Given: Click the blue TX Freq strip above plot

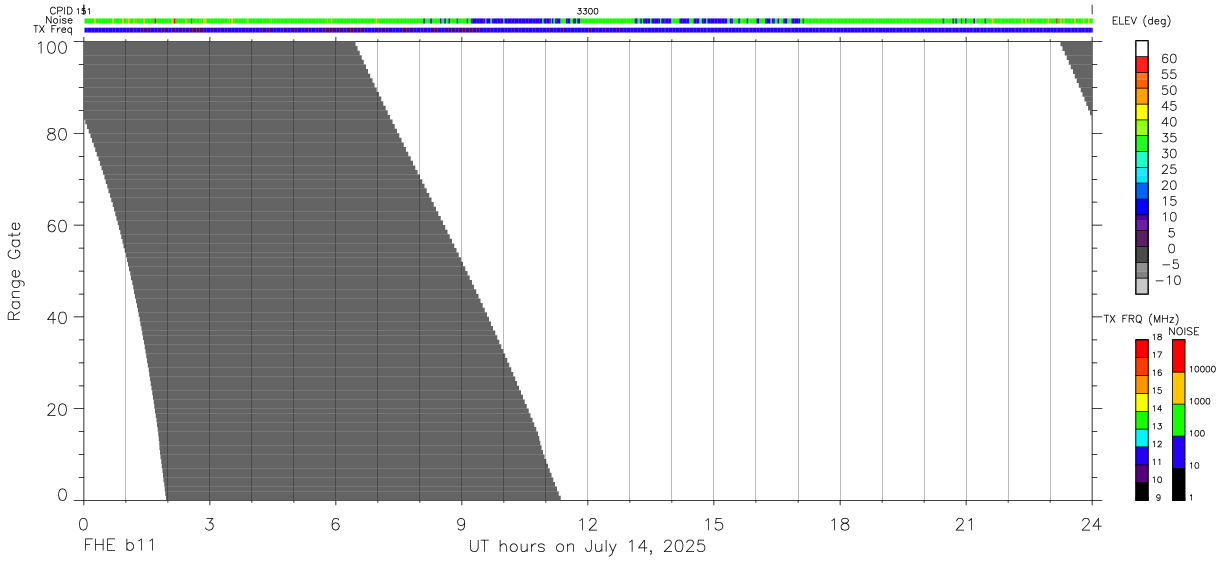Looking at the screenshot, I should (x=588, y=30).
